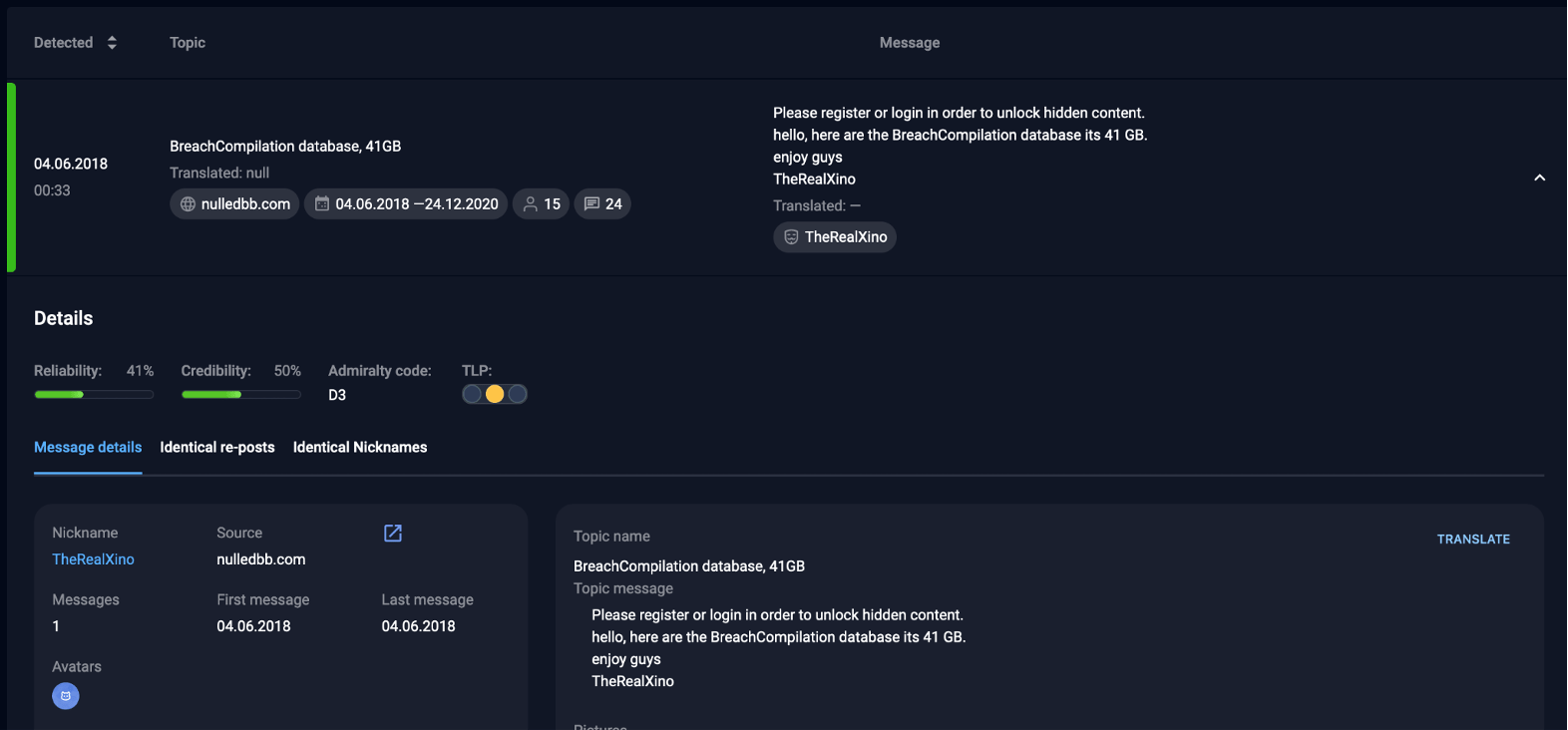Click the comments icon beside 24
Image resolution: width=1568 pixels, height=730 pixels.
[x=591, y=203]
